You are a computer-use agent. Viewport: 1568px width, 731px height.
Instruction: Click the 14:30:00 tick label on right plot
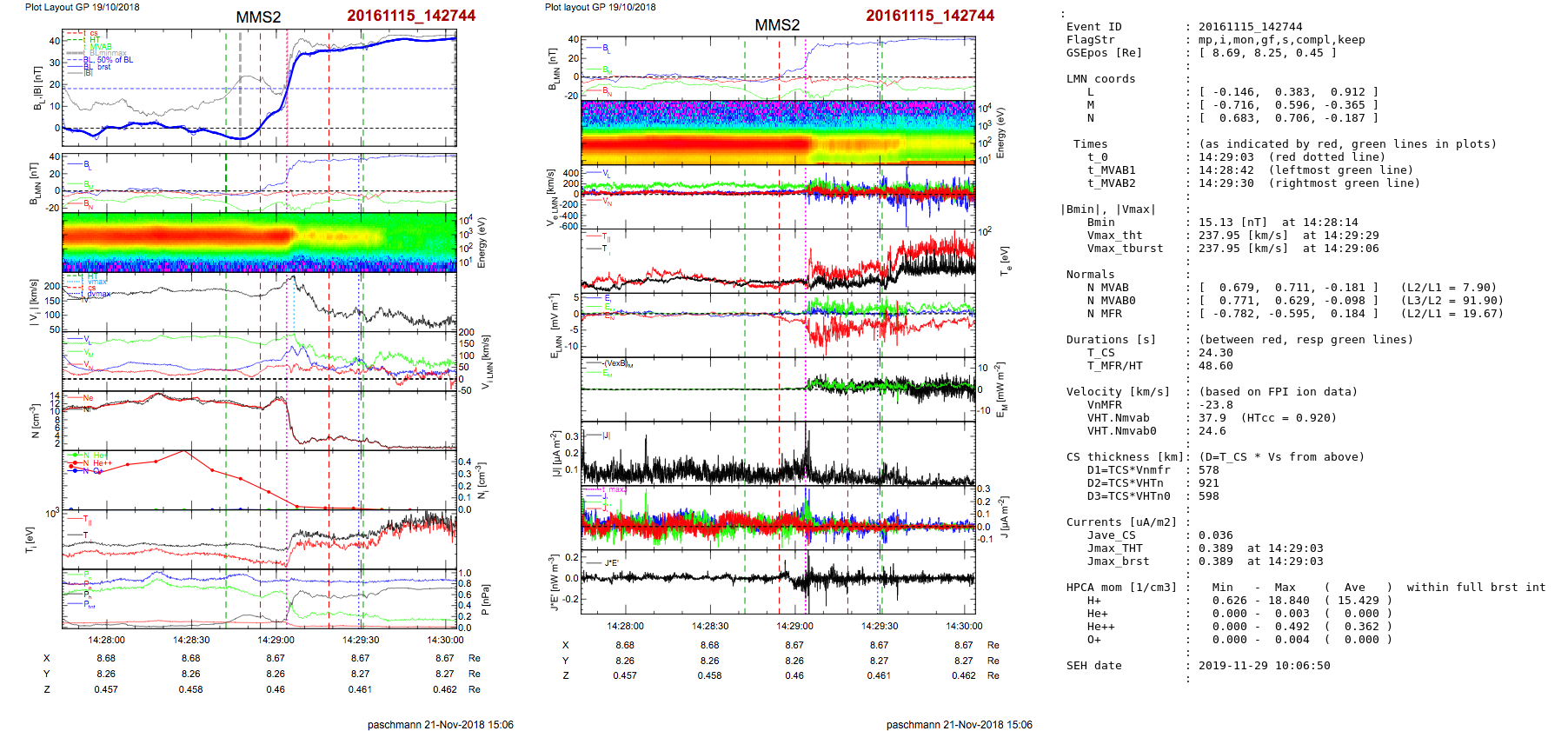(964, 626)
